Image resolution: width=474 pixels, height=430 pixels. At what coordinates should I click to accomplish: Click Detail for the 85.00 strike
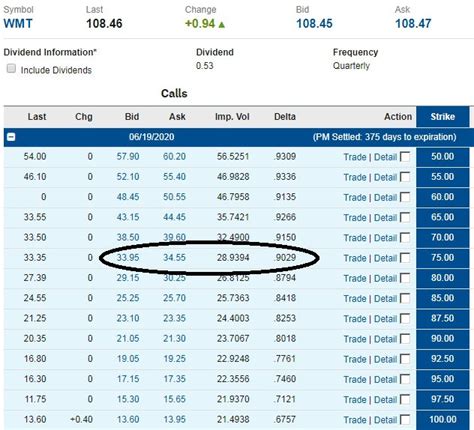point(385,299)
